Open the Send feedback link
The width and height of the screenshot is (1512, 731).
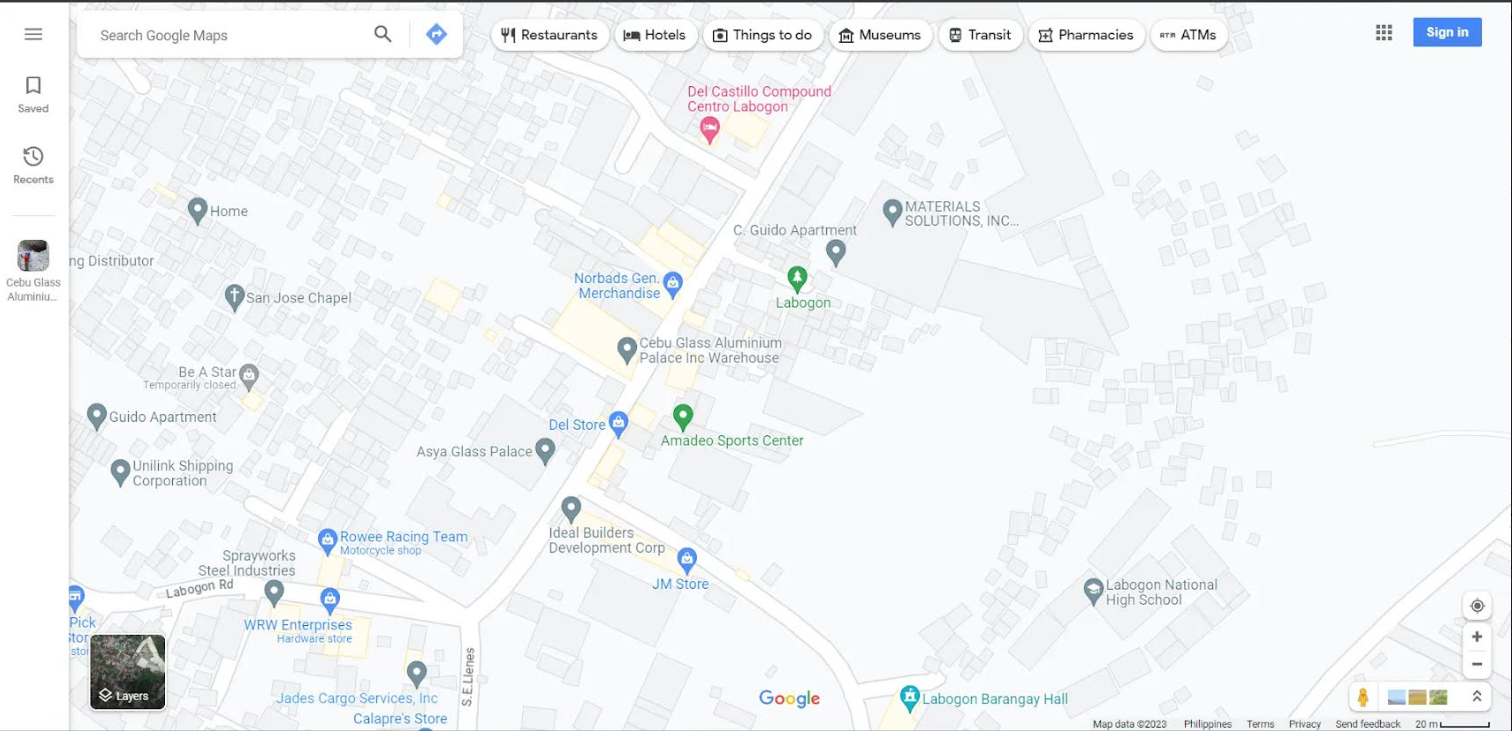pyautogui.click(x=1368, y=724)
